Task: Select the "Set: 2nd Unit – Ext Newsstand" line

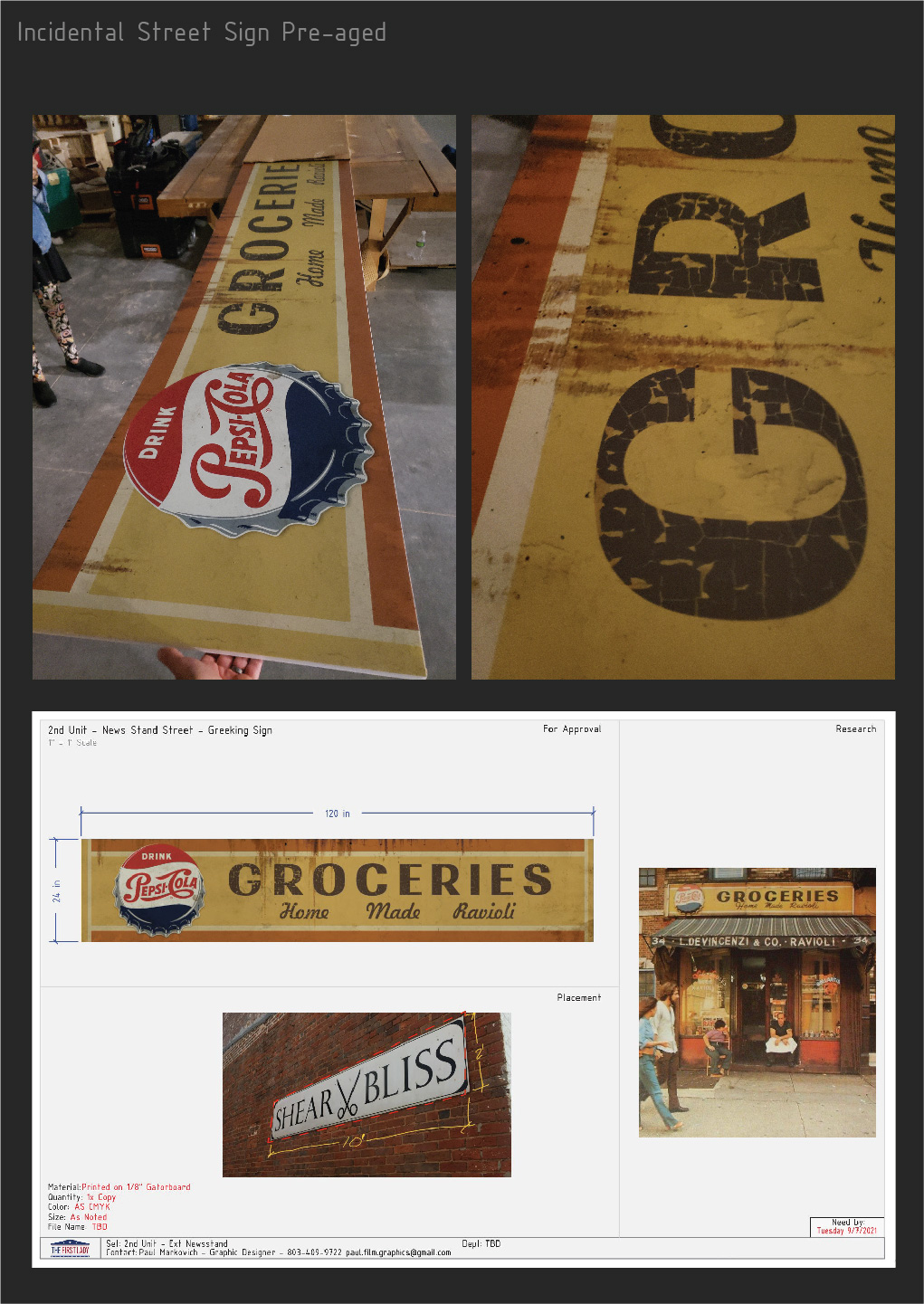Action: click(167, 1244)
